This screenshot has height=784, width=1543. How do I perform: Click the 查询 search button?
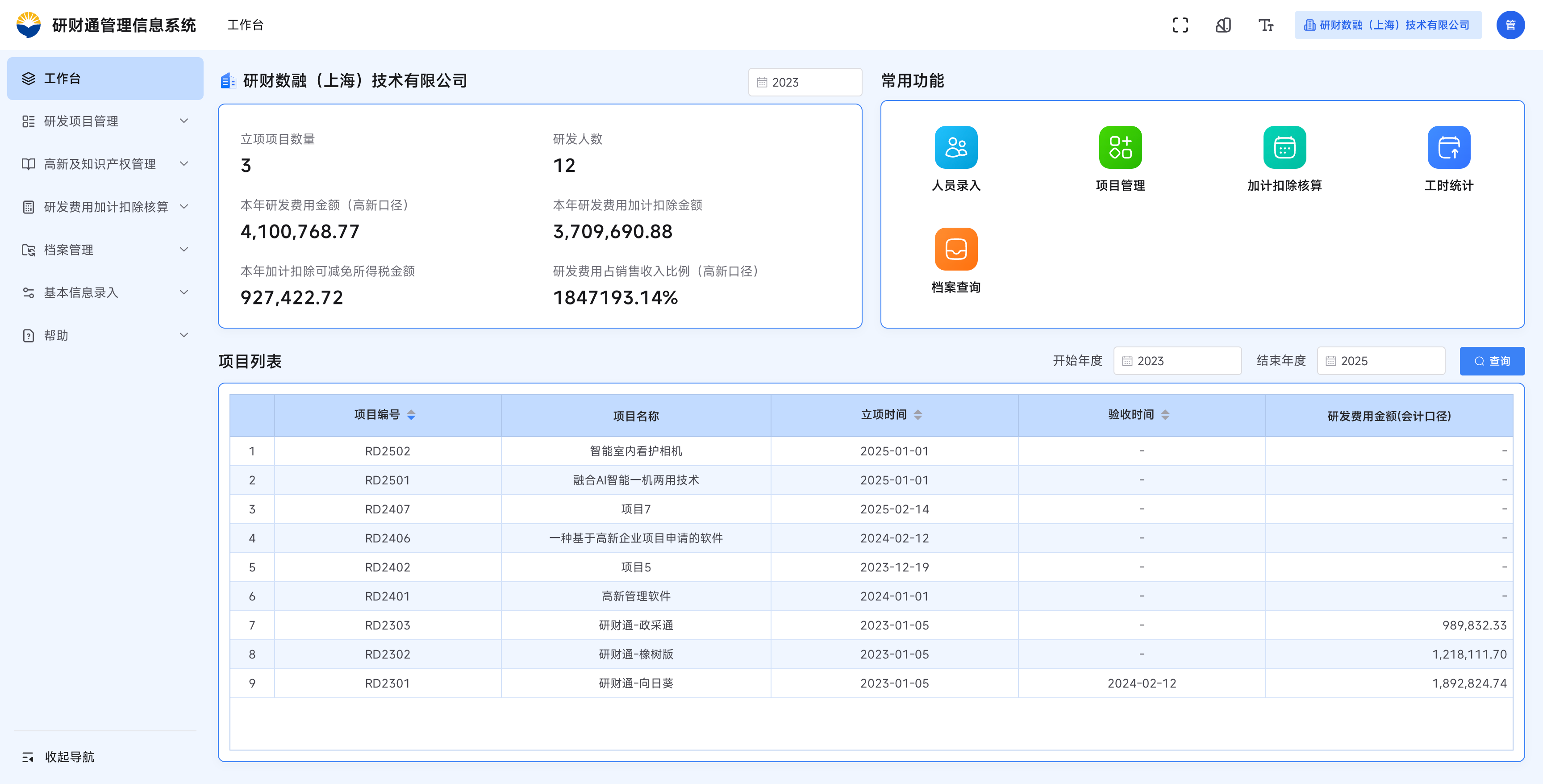[x=1492, y=361]
